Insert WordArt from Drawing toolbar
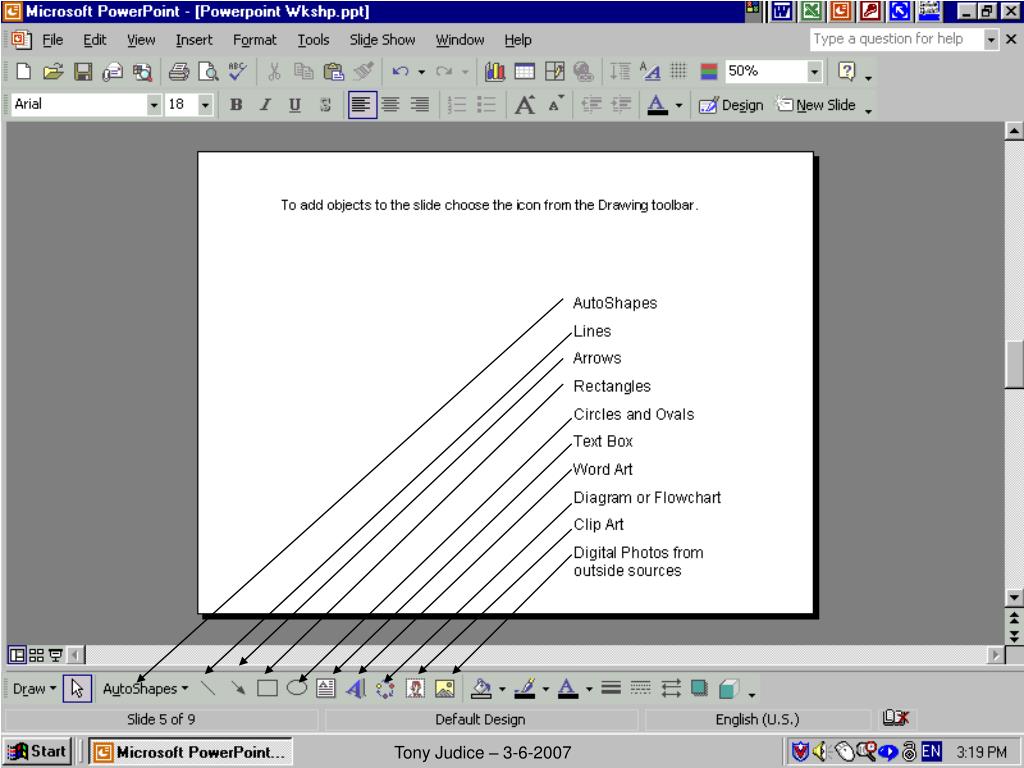Viewport: 1024px width, 768px height. pyautogui.click(x=356, y=688)
